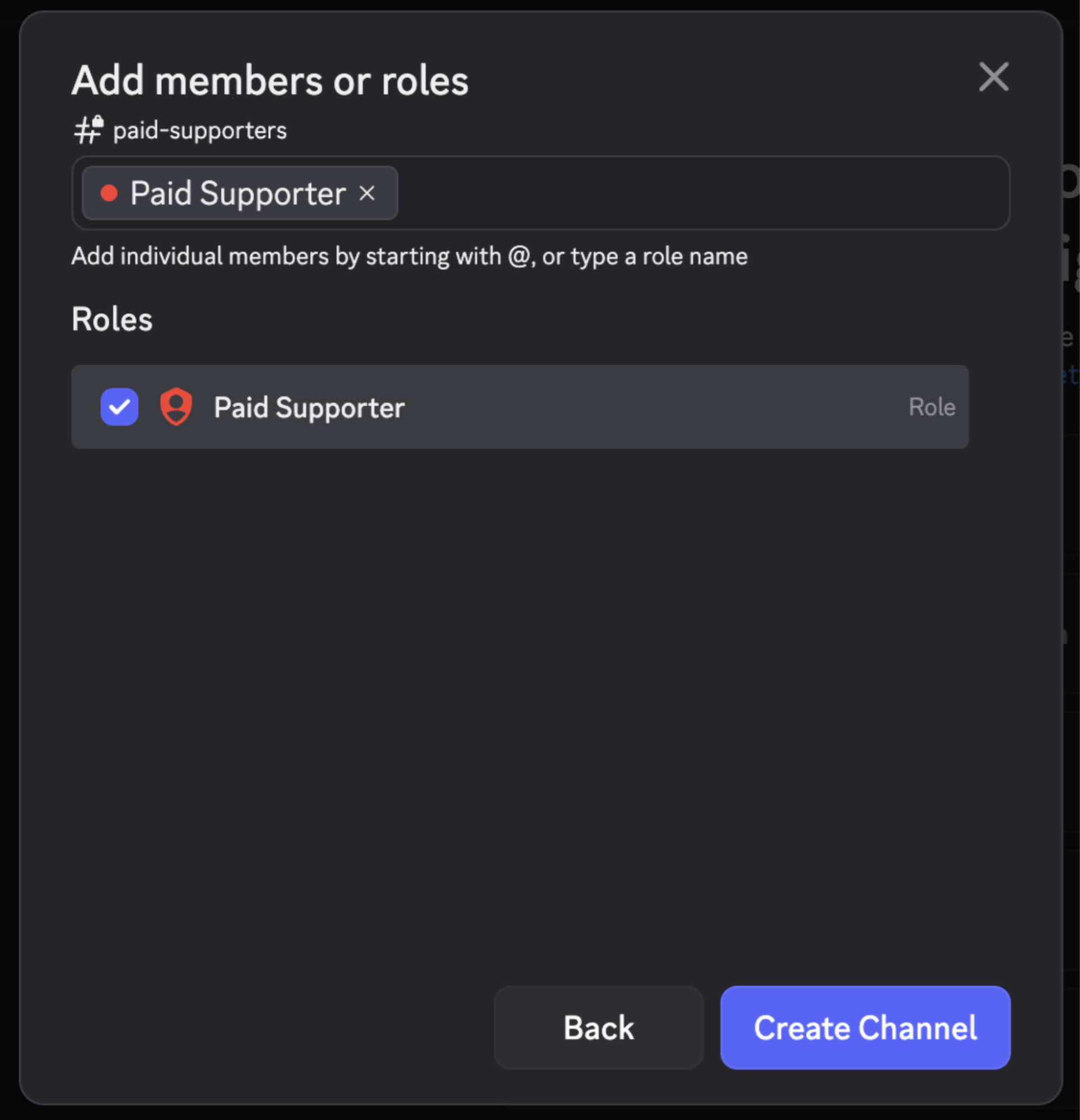Click the "Add members or roles" title
Viewport: 1080px width, 1120px height.
[x=269, y=81]
